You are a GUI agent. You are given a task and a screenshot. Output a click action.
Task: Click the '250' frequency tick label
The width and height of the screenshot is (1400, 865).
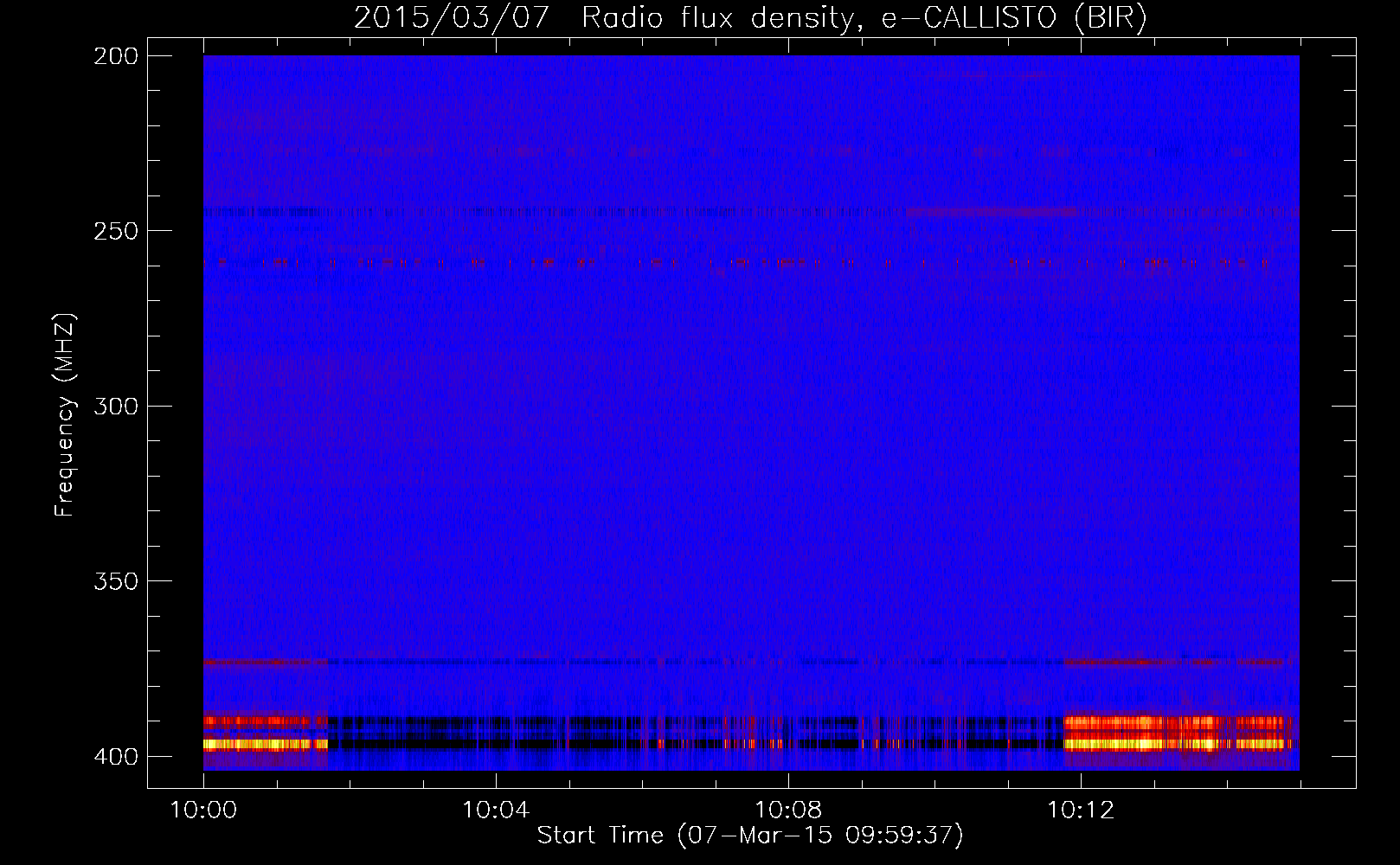coord(116,231)
